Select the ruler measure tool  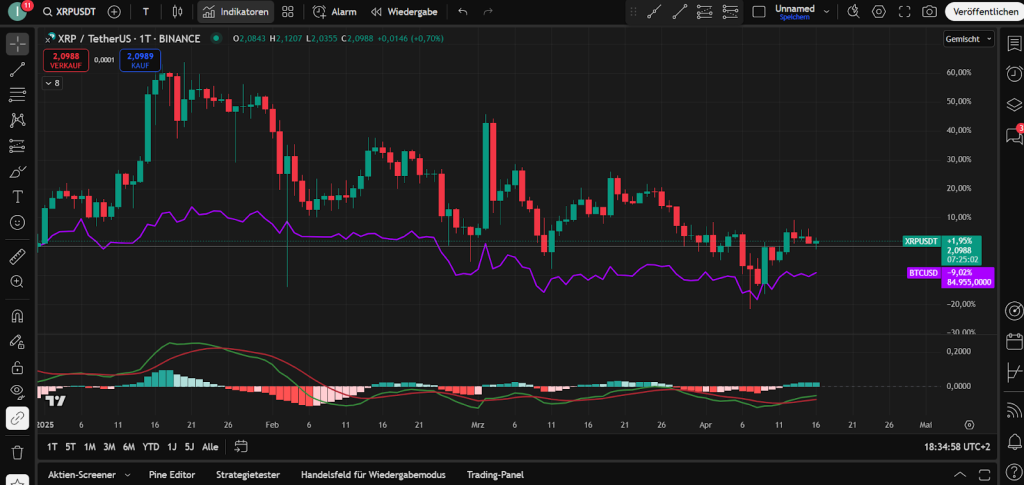coord(18,257)
